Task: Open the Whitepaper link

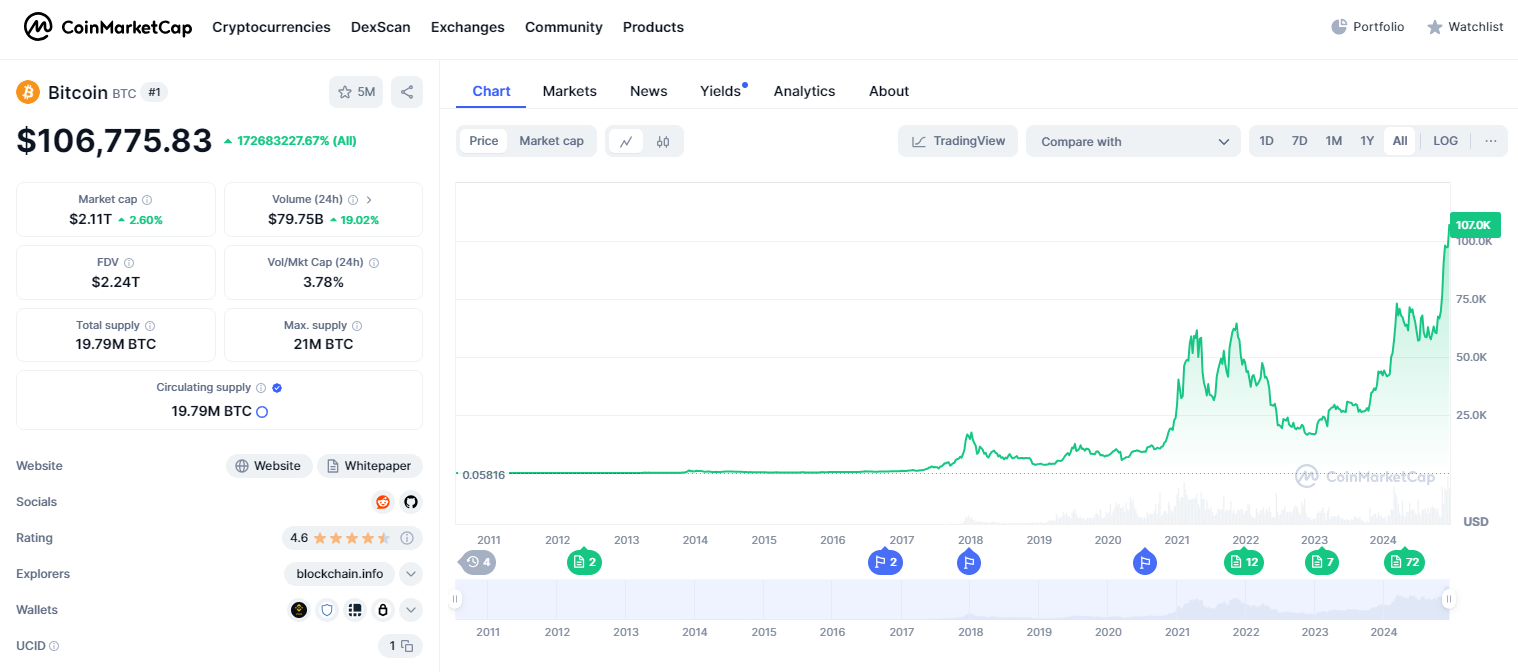Action: pyautogui.click(x=370, y=466)
